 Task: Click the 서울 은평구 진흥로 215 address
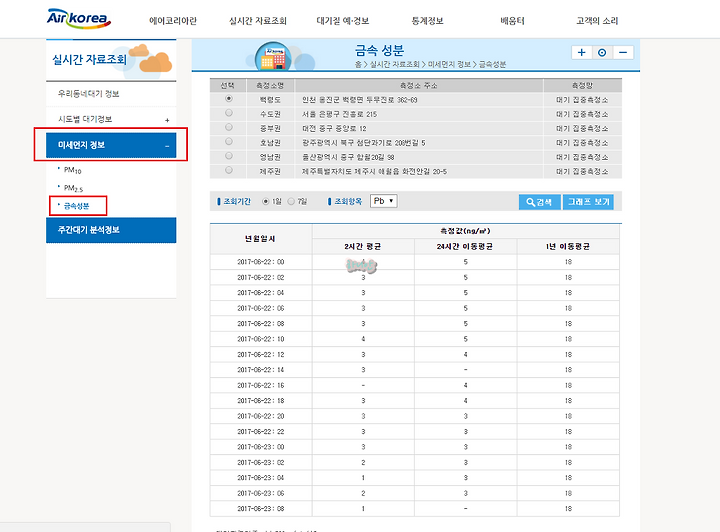tap(339, 114)
